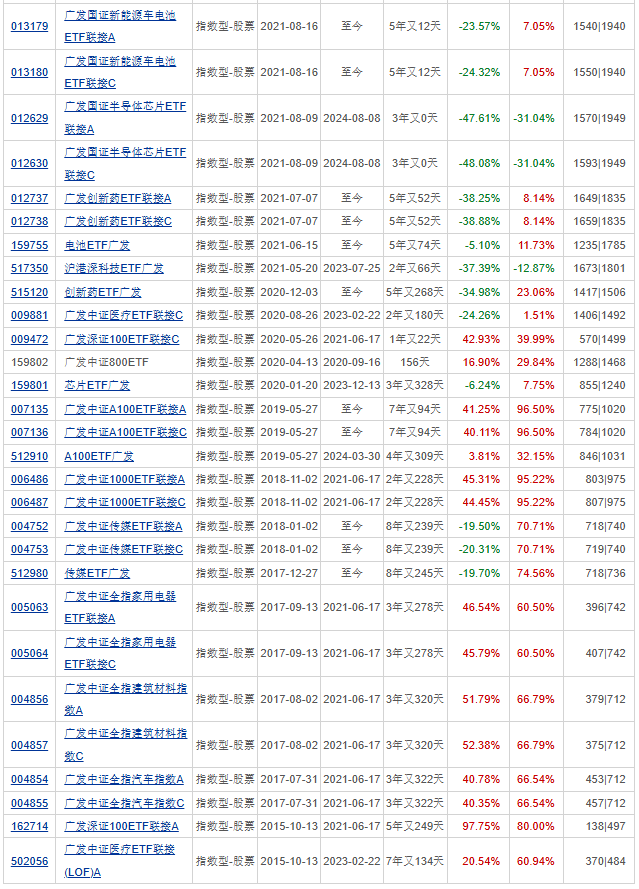Click tenure value 7年又134天

tap(414, 861)
